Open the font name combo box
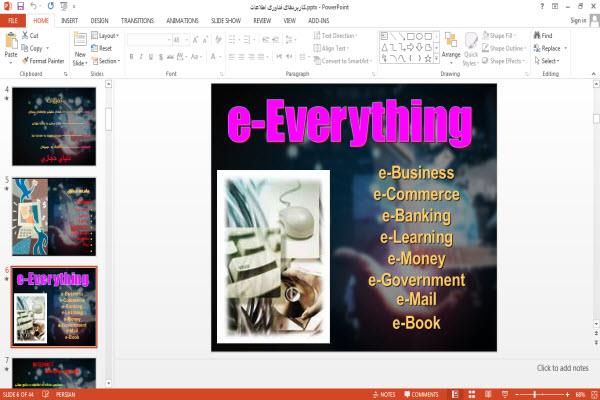This screenshot has width=600, height=400. [149, 40]
